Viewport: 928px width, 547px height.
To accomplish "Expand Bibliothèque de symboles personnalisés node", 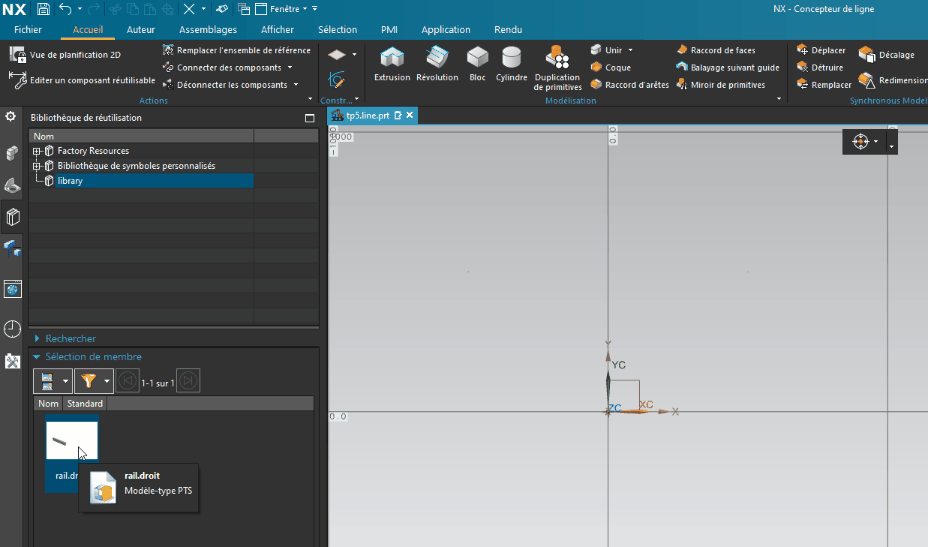I will coord(37,166).
